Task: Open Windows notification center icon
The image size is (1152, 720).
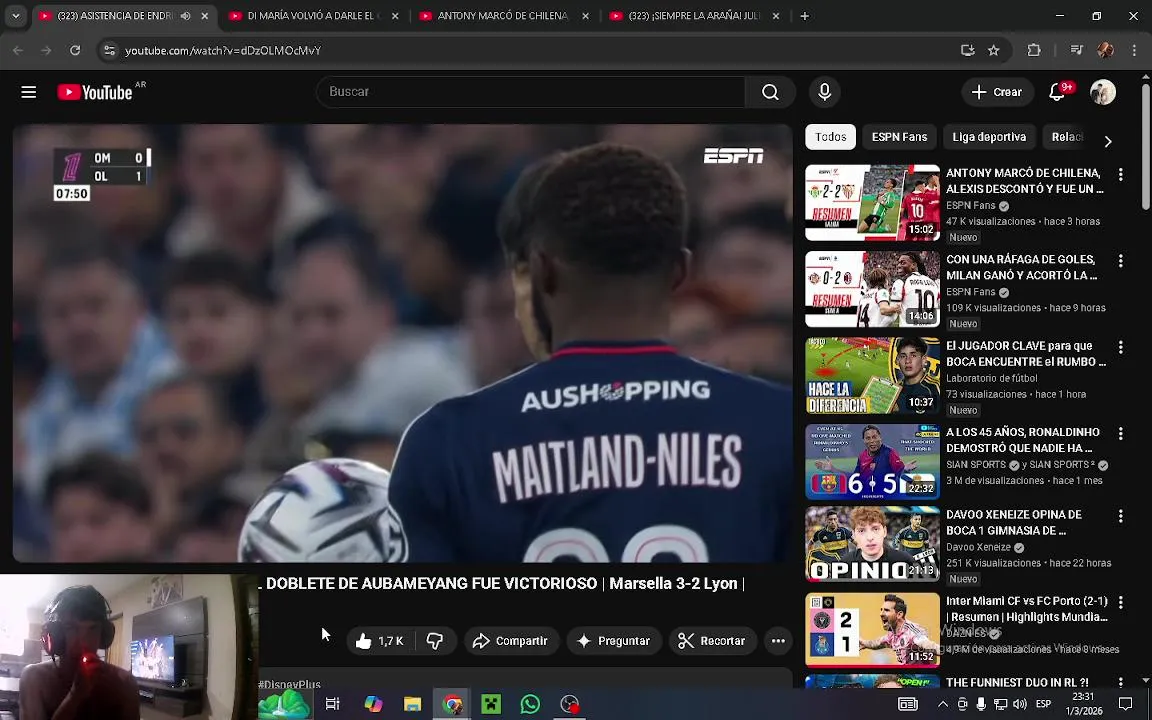Action: click(x=1125, y=704)
